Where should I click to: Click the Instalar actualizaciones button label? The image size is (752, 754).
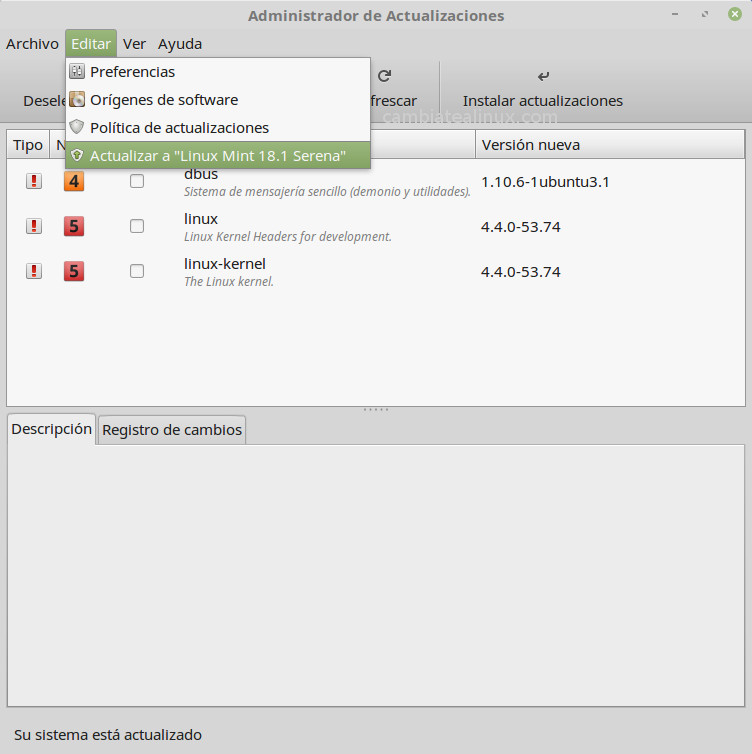click(x=542, y=101)
